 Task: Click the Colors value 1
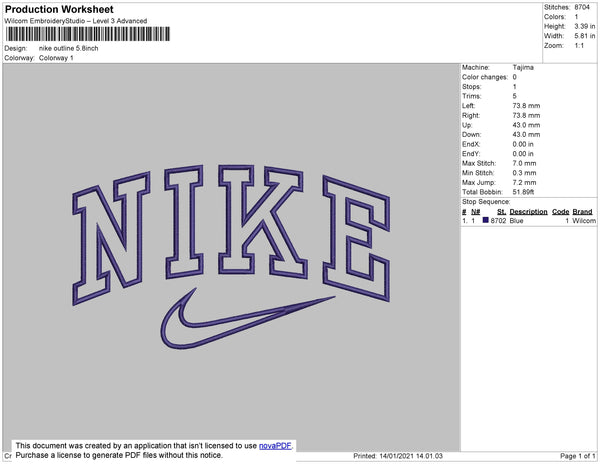pyautogui.click(x=576, y=17)
